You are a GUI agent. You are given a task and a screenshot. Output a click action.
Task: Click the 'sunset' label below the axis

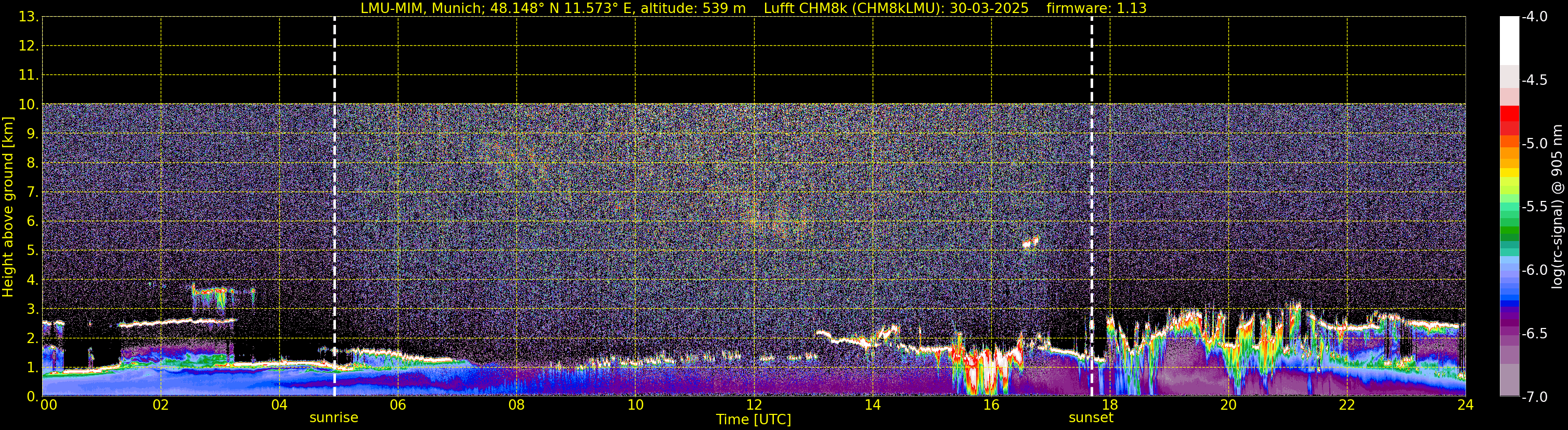click(1091, 417)
